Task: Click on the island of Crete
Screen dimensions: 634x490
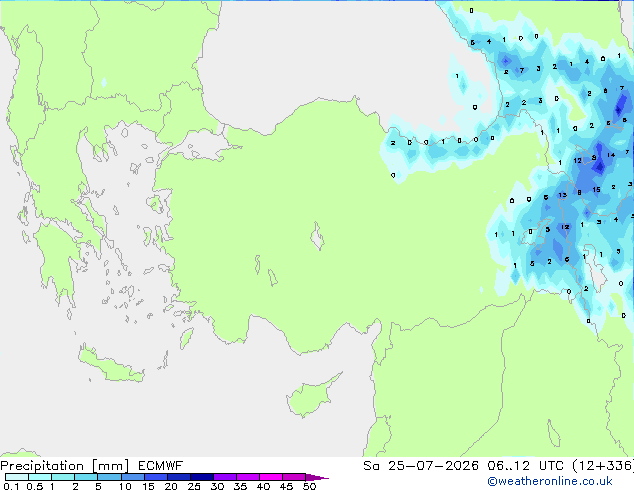Action: click(109, 366)
